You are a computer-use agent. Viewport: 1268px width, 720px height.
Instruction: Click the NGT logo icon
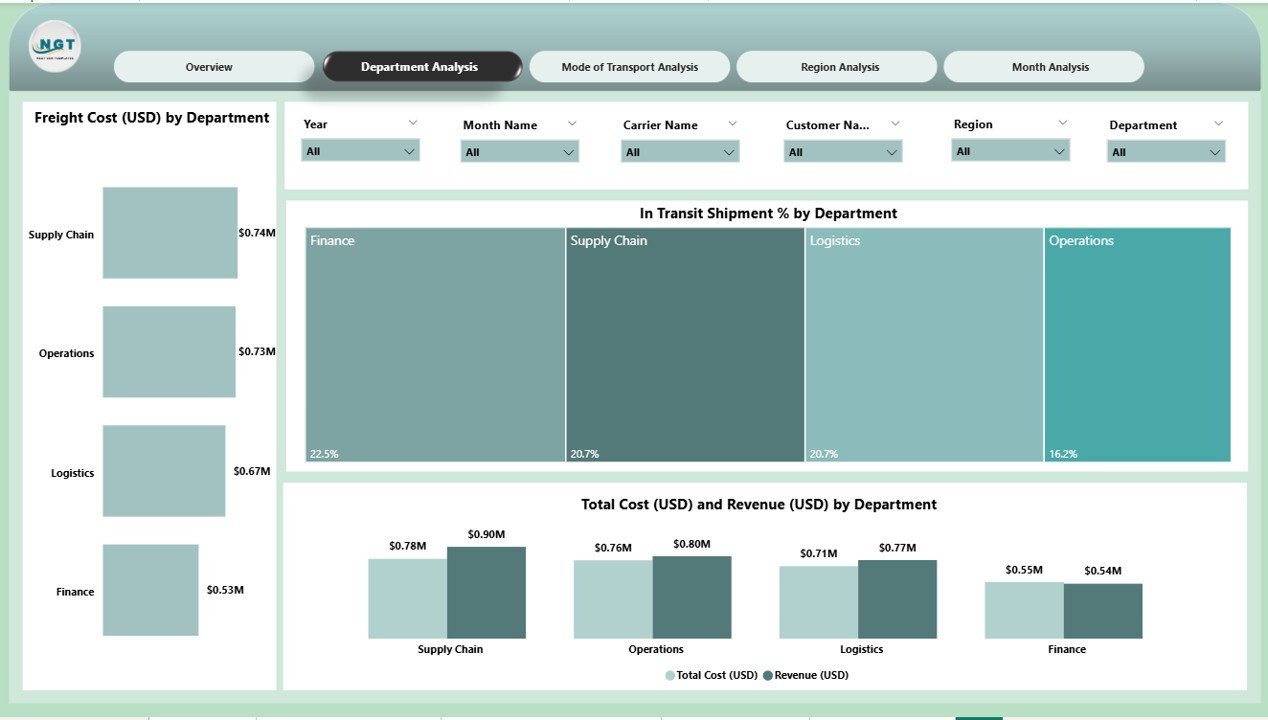coord(55,46)
